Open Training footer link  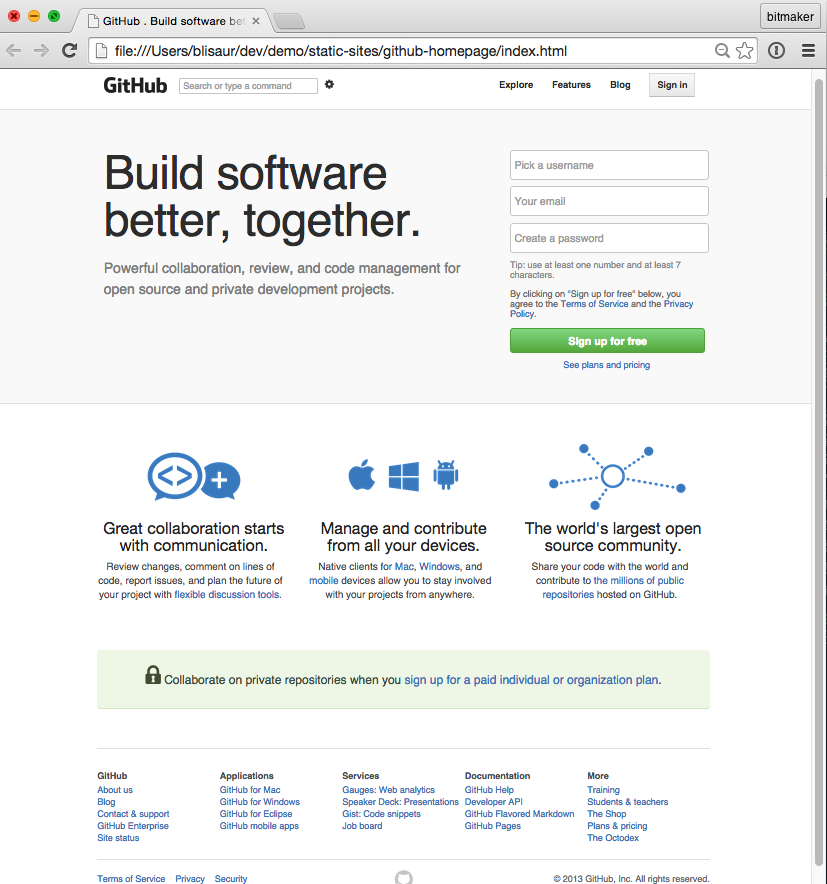603,790
